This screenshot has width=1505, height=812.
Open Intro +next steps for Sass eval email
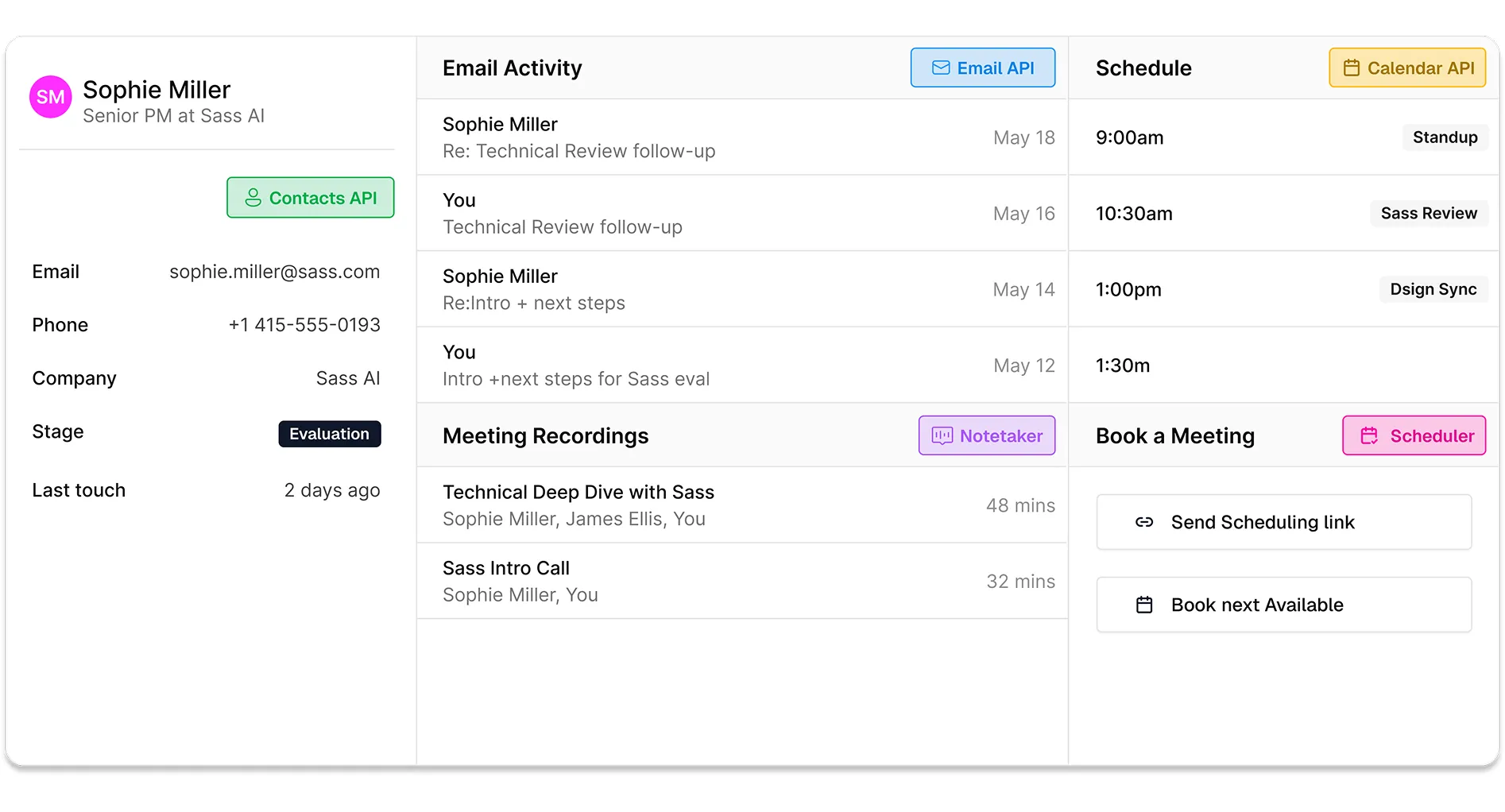(x=742, y=365)
